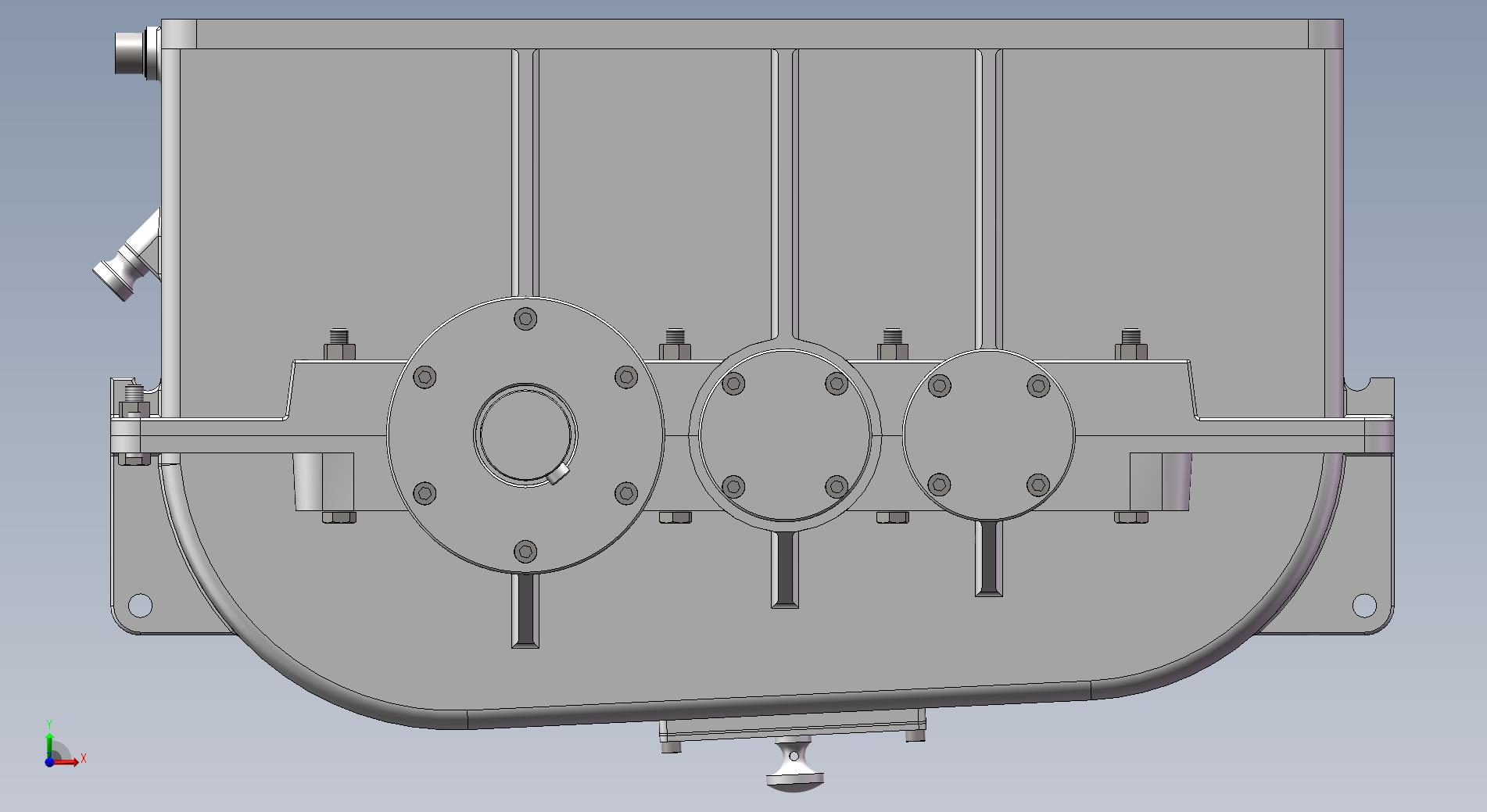The width and height of the screenshot is (1487, 812).
Task: Click the left mounting hole on the base flange
Action: tap(139, 604)
